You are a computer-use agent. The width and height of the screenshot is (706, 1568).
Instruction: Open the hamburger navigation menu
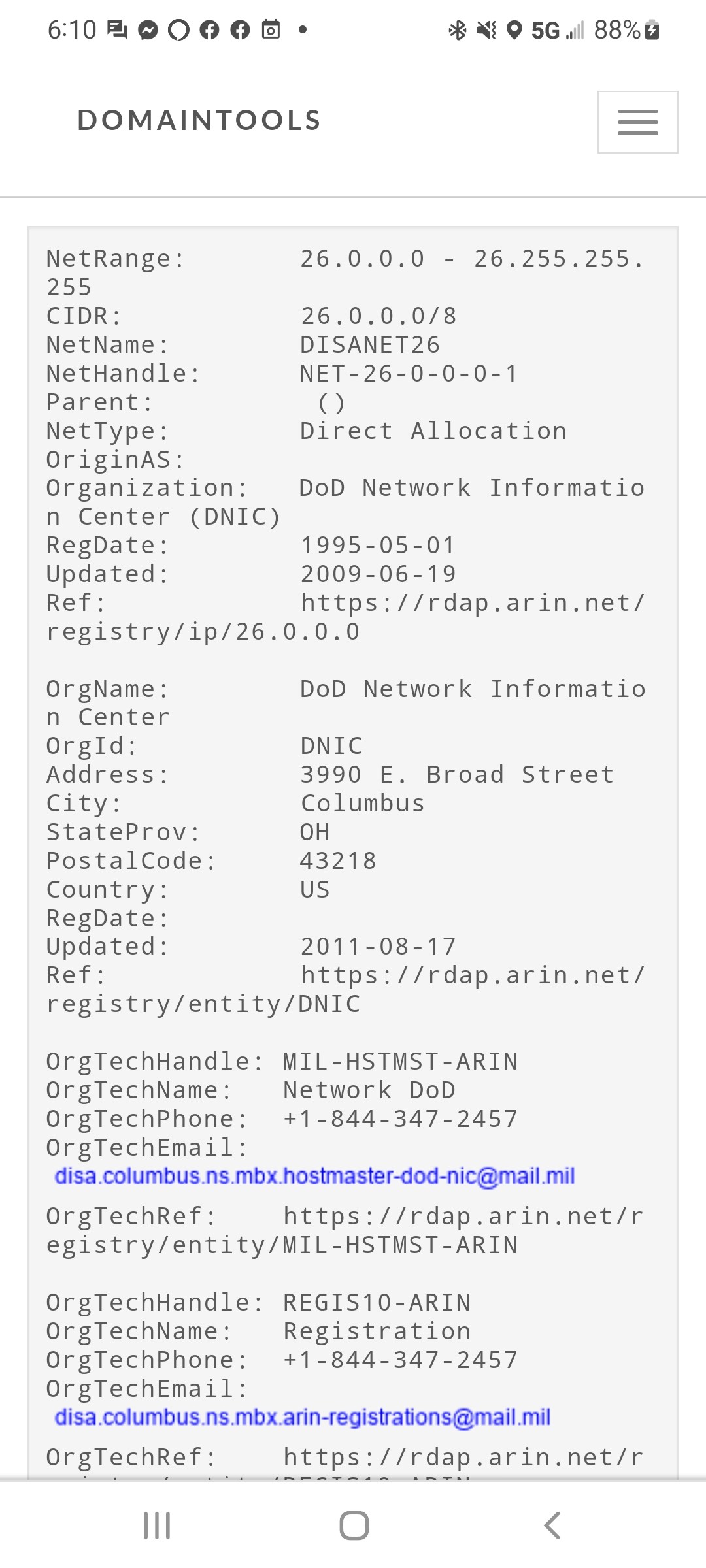coord(637,122)
